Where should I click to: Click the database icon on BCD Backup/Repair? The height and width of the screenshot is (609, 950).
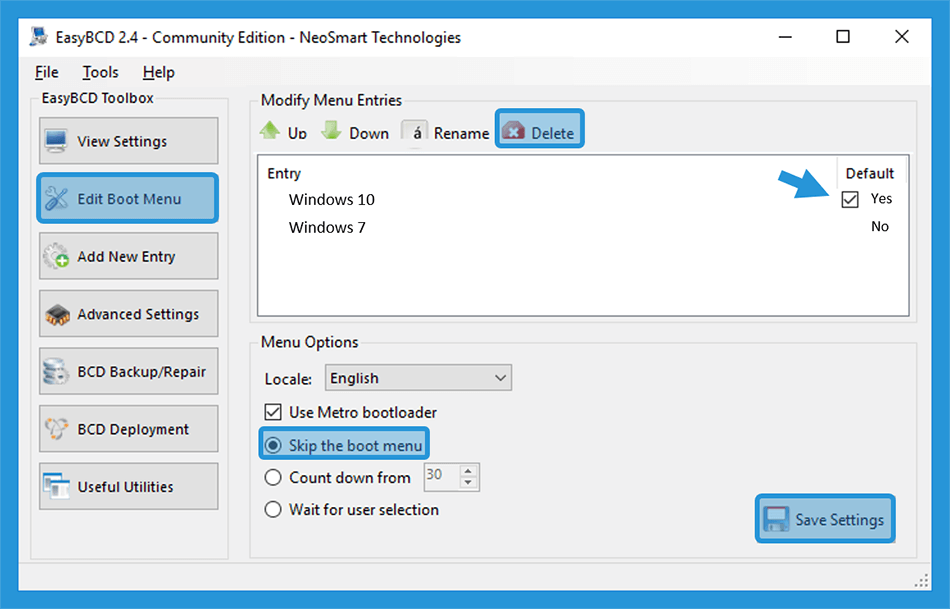click(x=55, y=371)
